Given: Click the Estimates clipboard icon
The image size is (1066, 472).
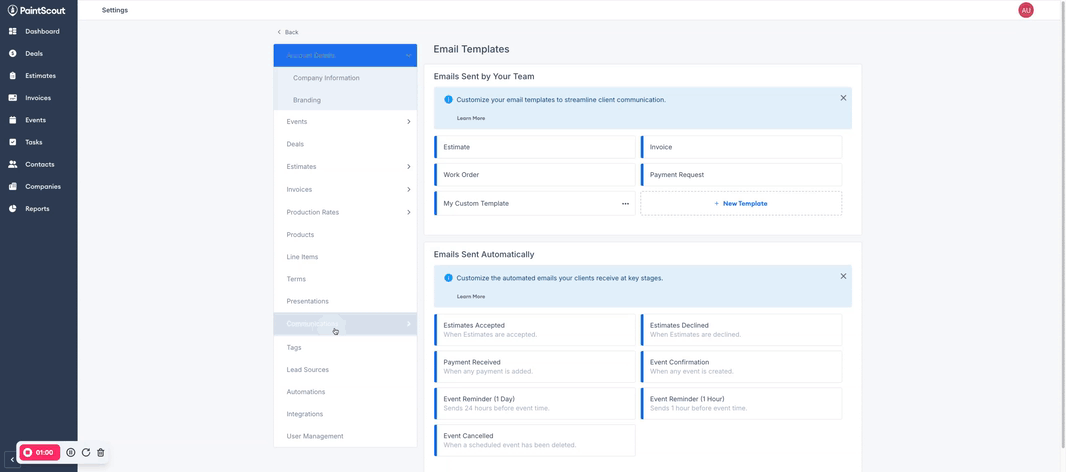Looking at the screenshot, I should (x=12, y=75).
